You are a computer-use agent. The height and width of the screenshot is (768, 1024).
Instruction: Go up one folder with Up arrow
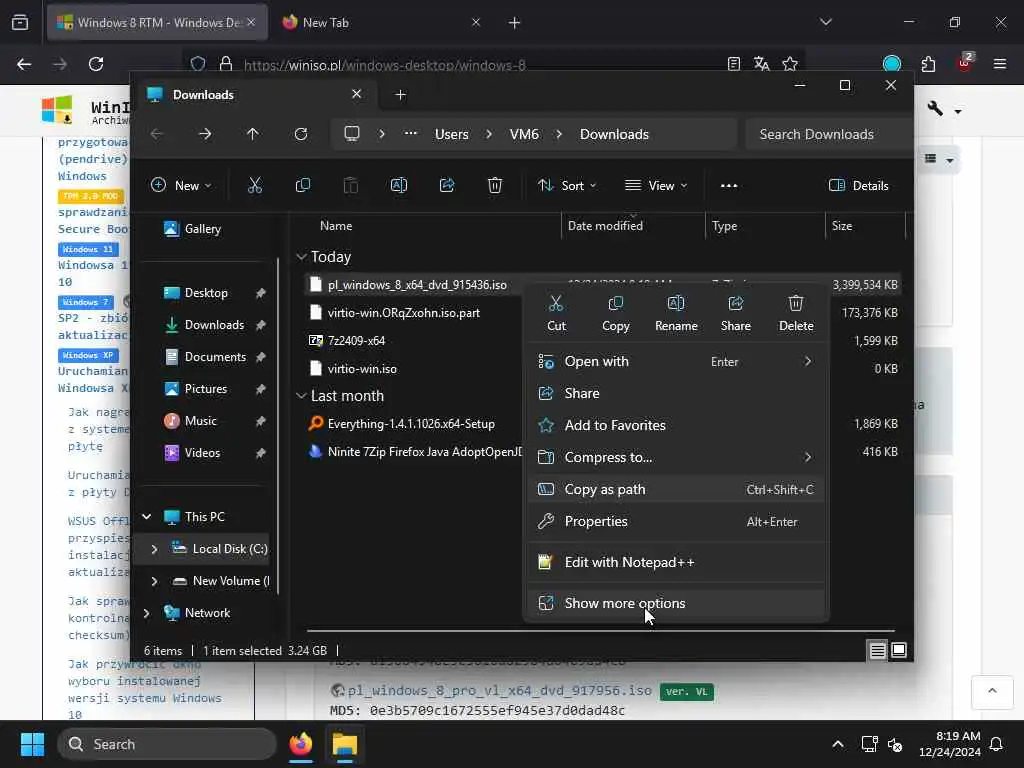(x=253, y=134)
